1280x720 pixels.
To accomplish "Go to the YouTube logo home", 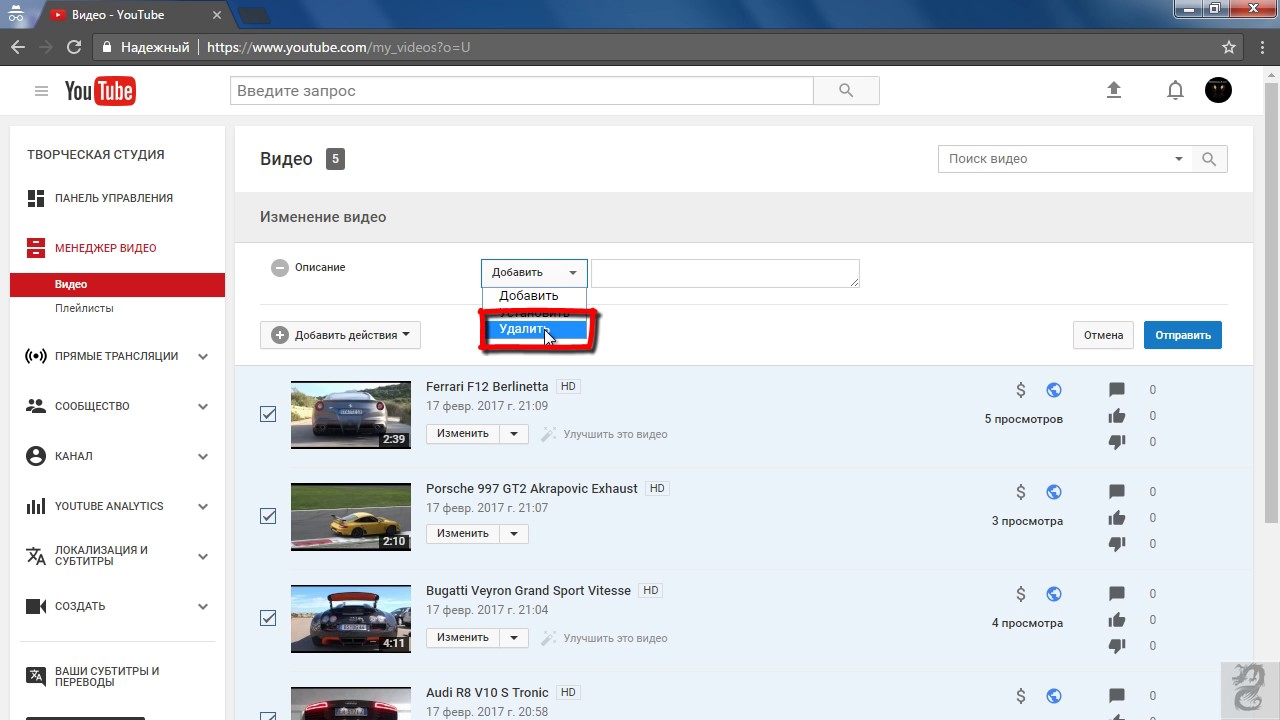I will 100,91.
